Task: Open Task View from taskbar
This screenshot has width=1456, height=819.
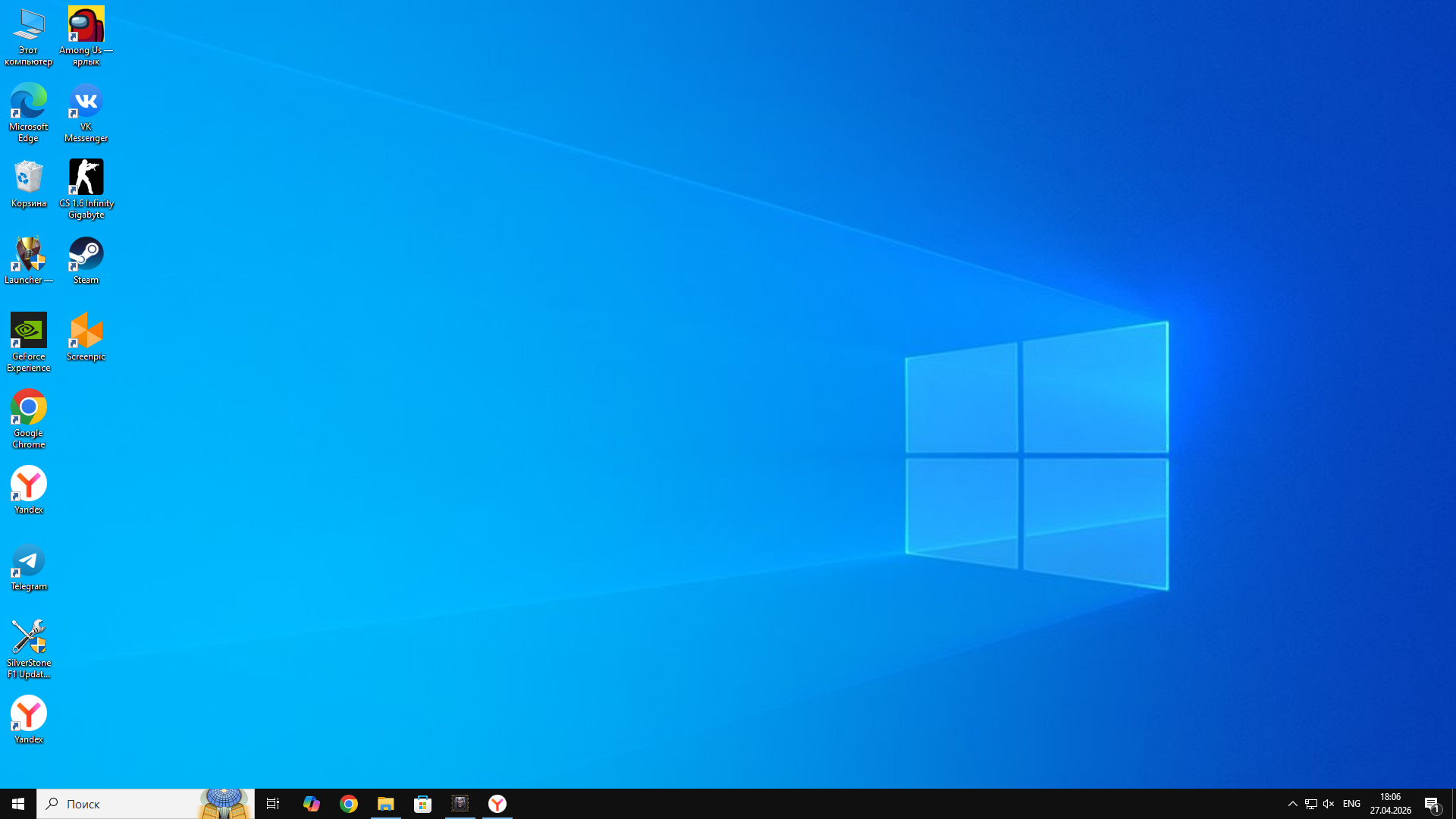Action: [x=273, y=804]
